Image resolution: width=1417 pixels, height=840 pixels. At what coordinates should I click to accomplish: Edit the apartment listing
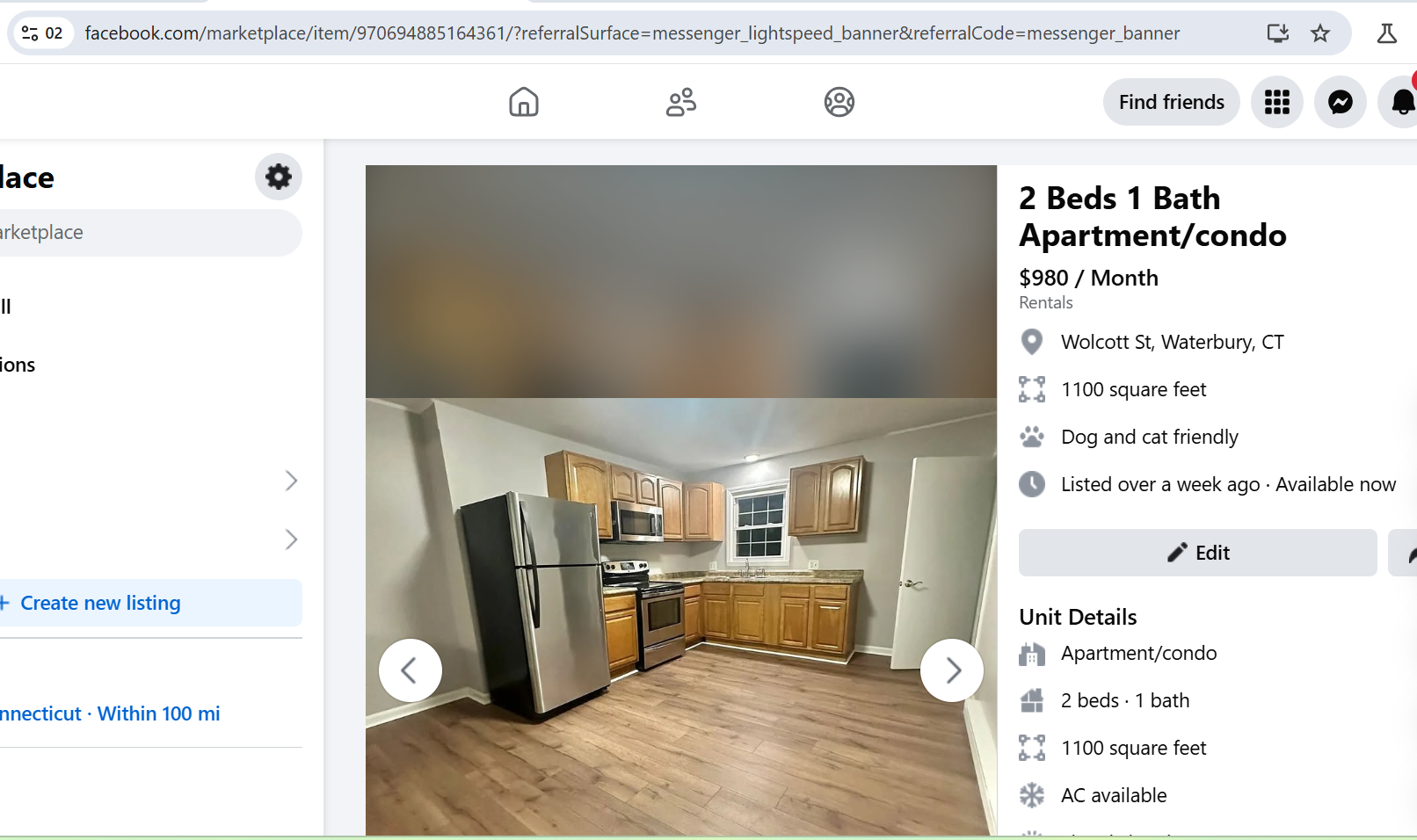(x=1197, y=553)
